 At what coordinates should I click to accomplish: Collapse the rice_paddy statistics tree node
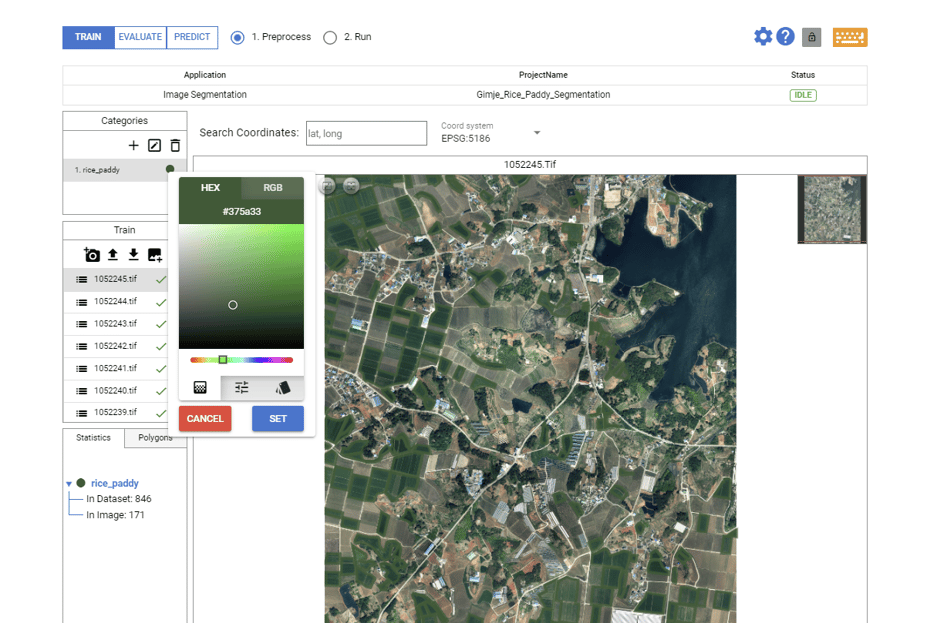(69, 484)
